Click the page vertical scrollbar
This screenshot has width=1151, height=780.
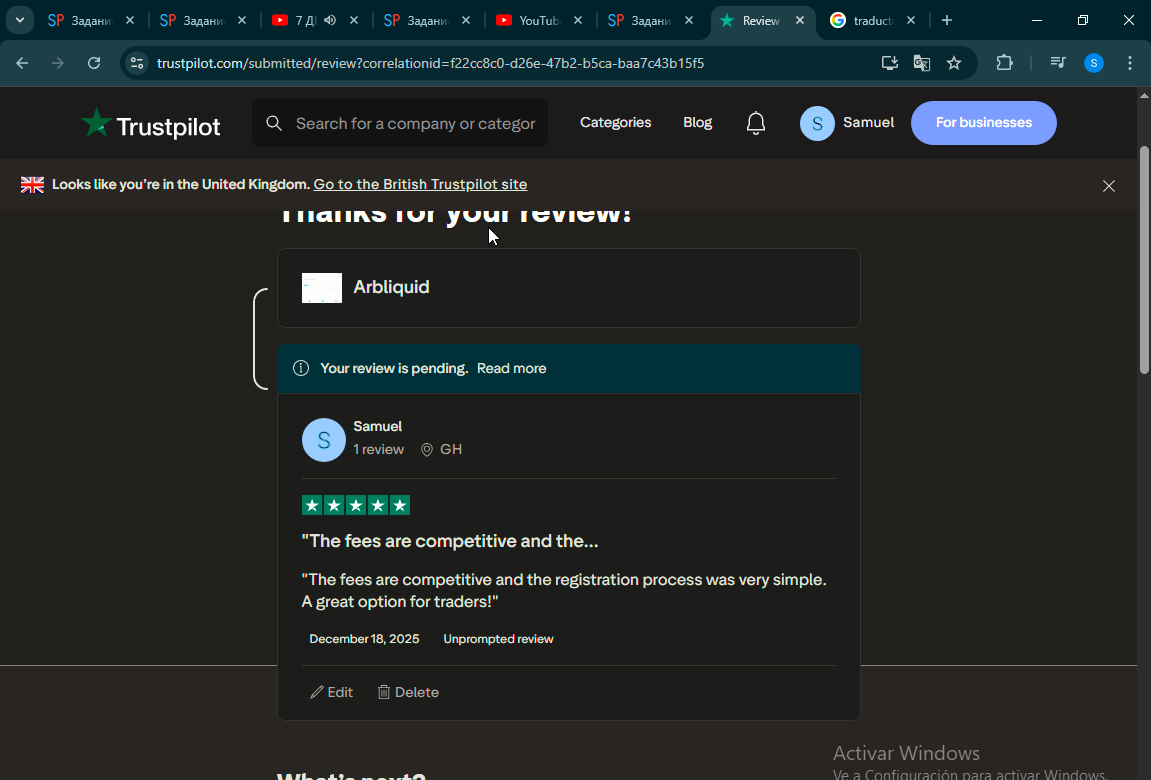pyautogui.click(x=1144, y=260)
